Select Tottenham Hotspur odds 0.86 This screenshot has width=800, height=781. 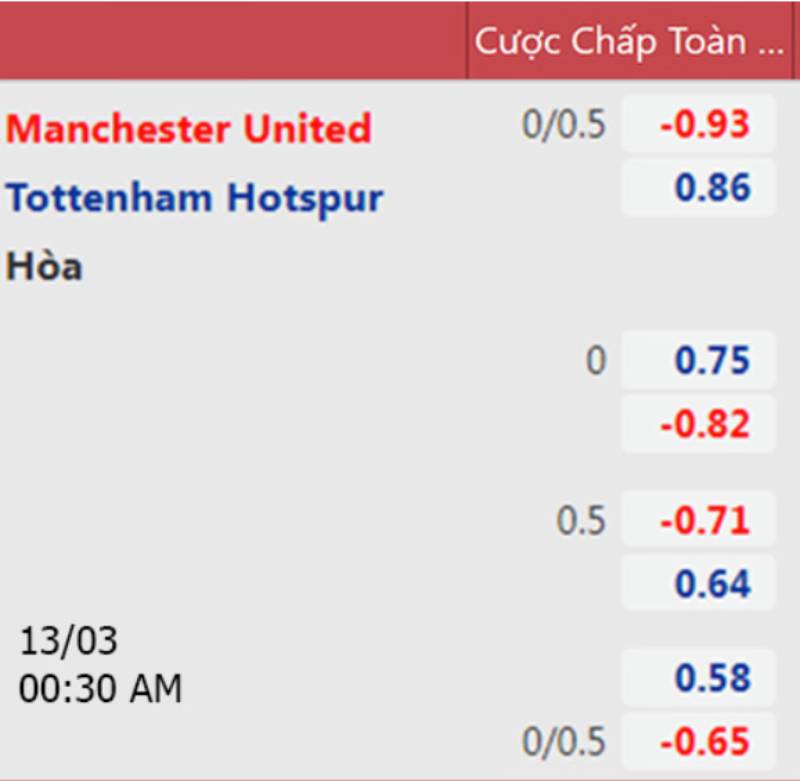click(x=699, y=187)
